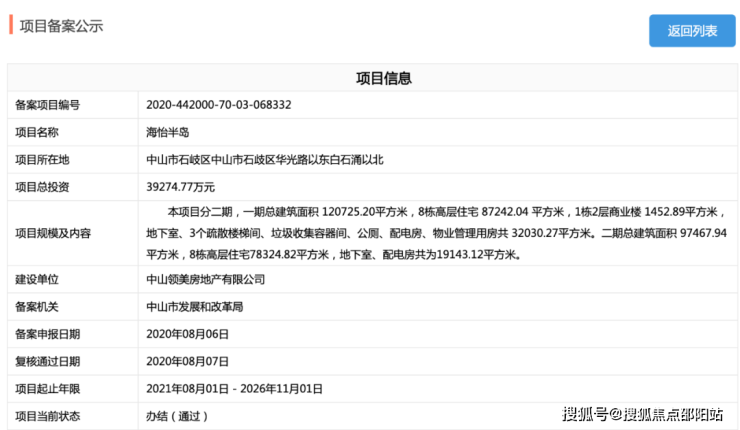The width and height of the screenshot is (740, 430).
Task: Select date 2020年08月07日
Action: (x=187, y=362)
